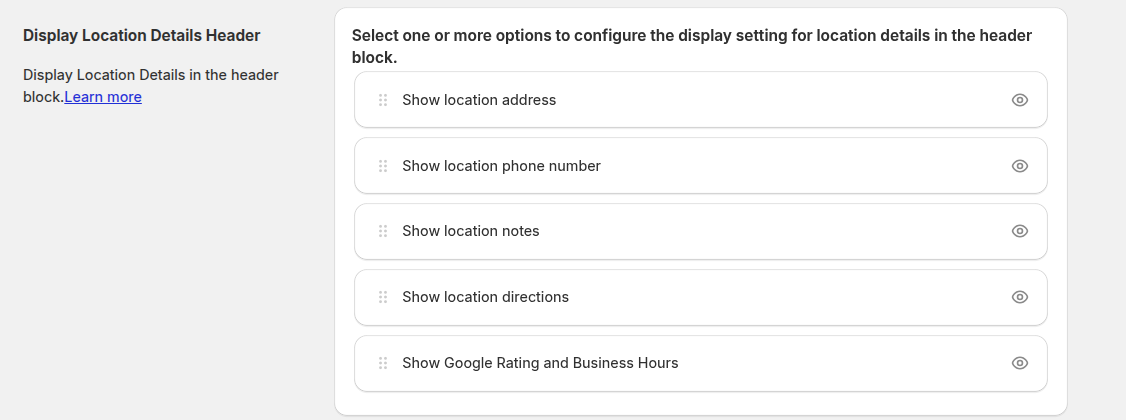Viewport: 1126px width, 420px height.
Task: Click drag handle beside Show location phone number
Action: pyautogui.click(x=383, y=166)
